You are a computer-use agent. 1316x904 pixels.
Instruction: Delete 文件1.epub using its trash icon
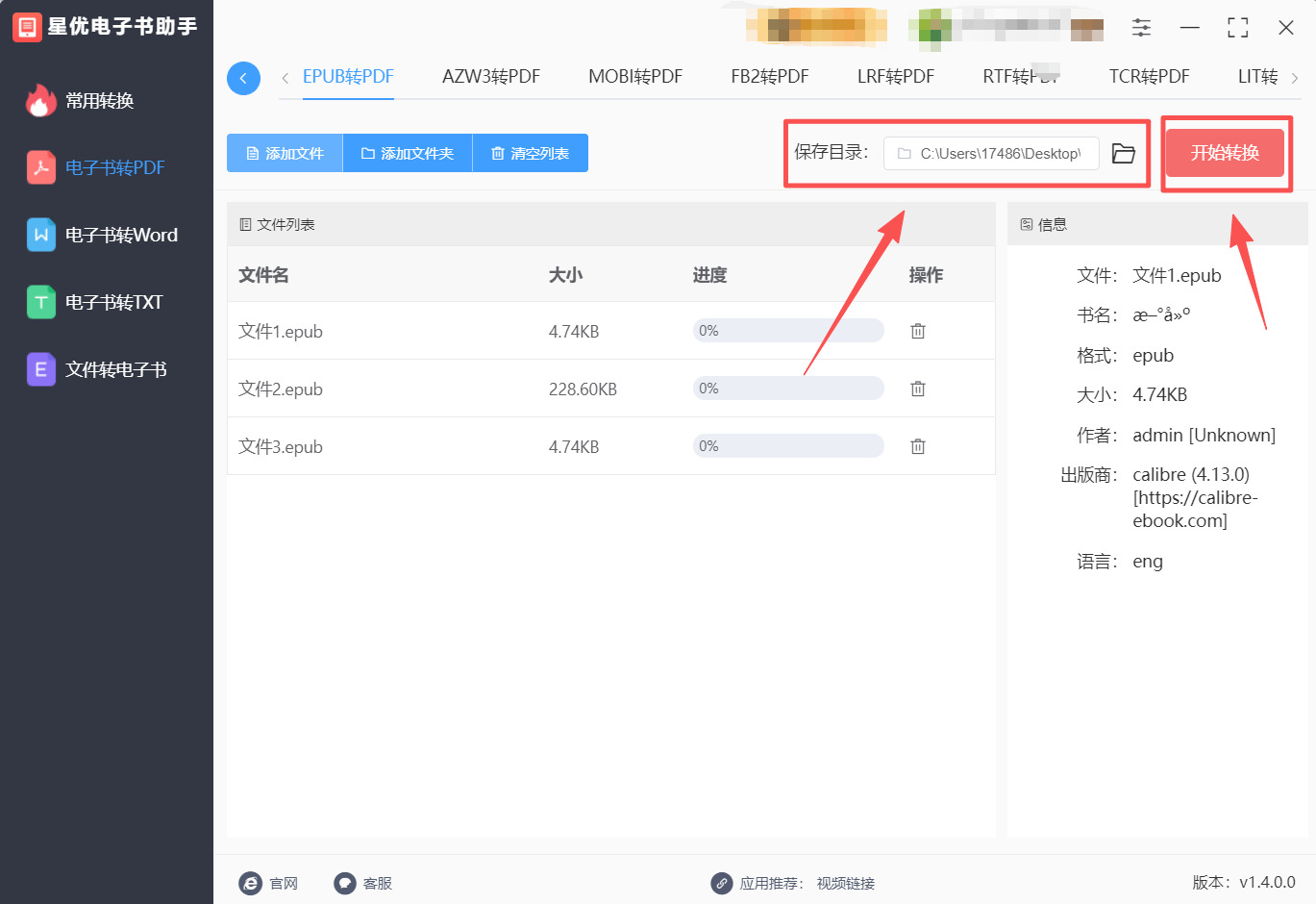[x=918, y=331]
